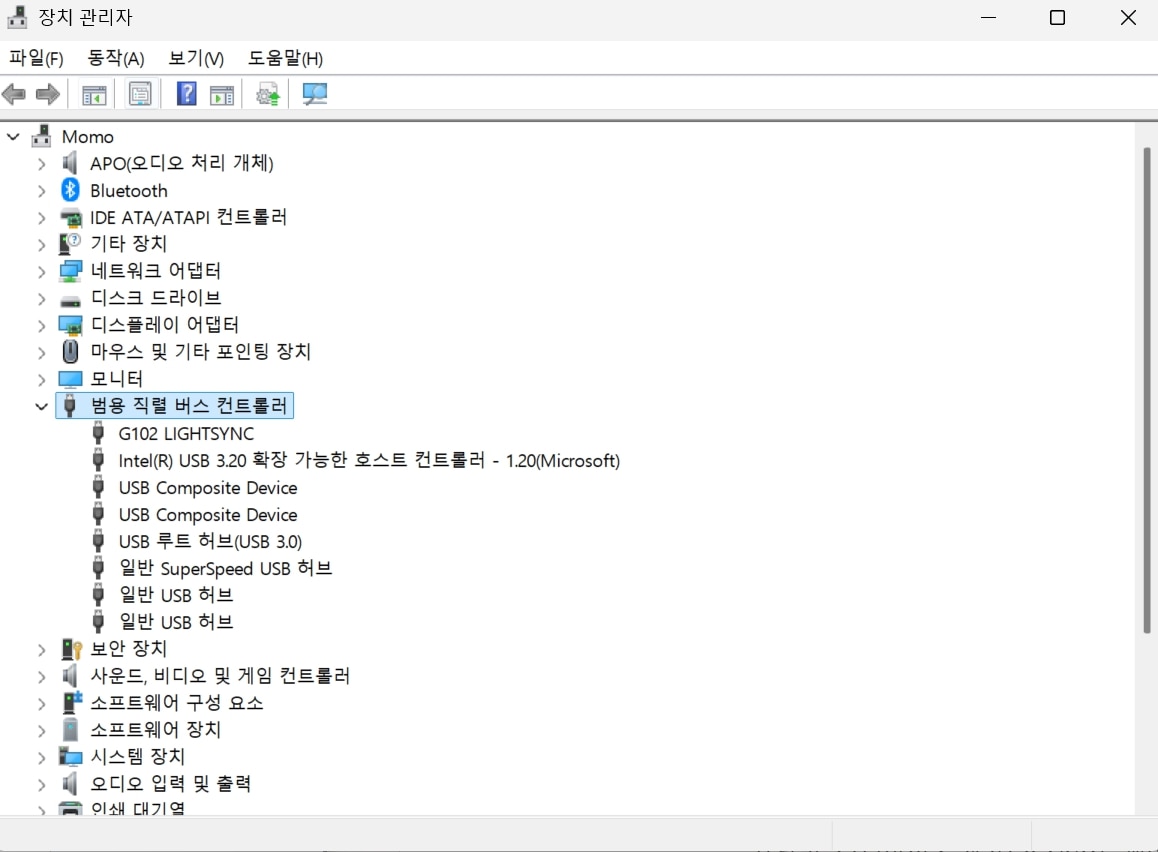
Task: Click the Show/Hide Action Pane toolbar icon
Action: click(x=222, y=95)
